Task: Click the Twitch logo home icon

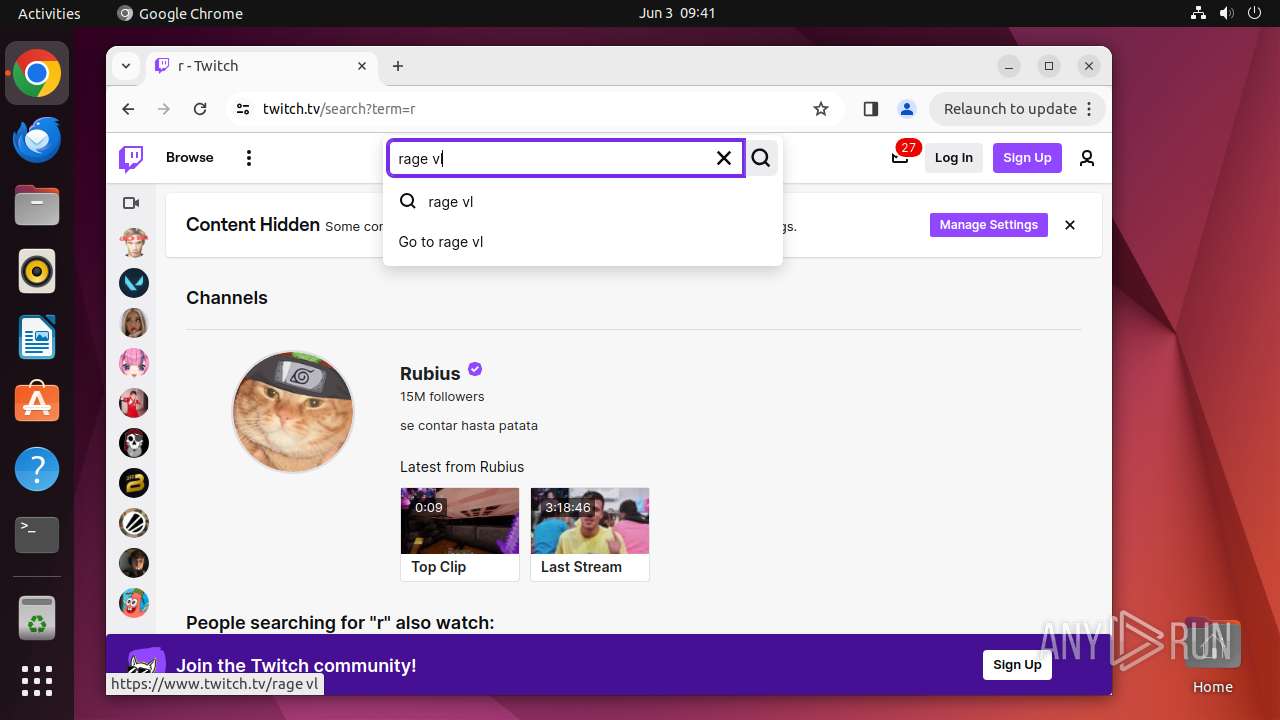Action: coord(131,158)
